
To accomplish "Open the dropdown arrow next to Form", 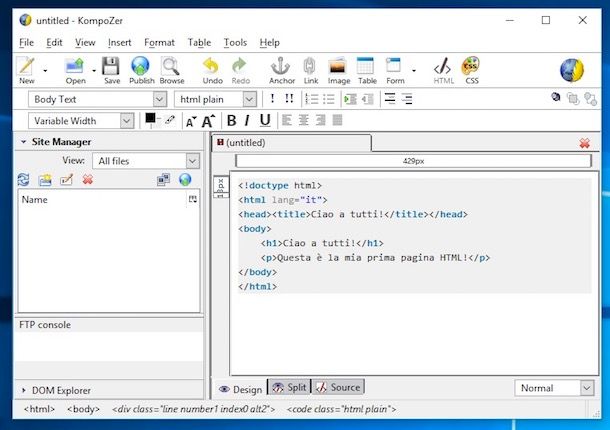I will (414, 70).
